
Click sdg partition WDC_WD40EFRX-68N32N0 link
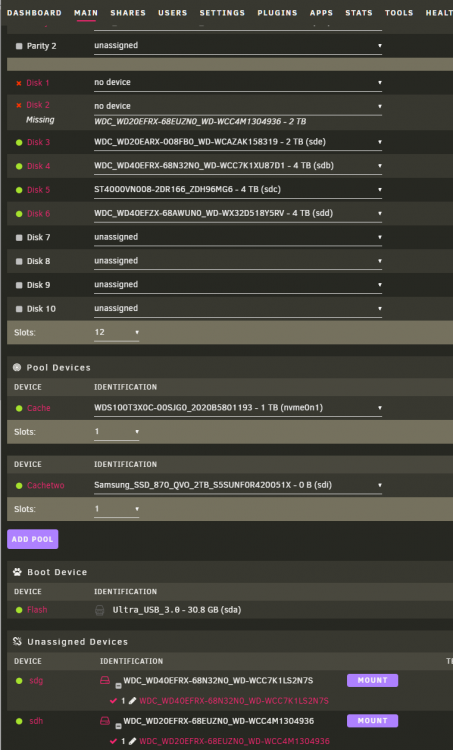point(234,701)
